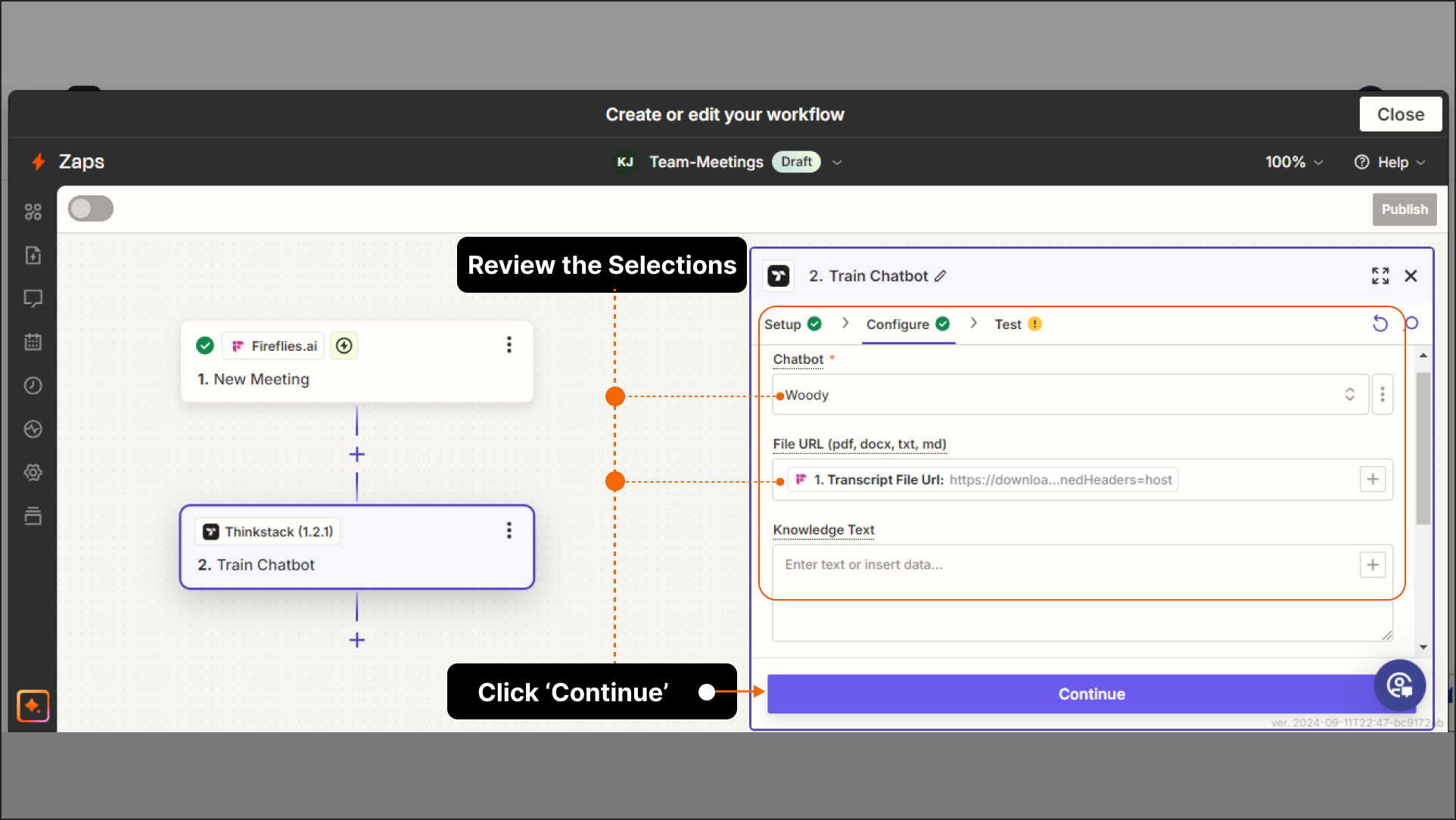Select the New Meeting trigger step card
The image size is (1456, 820).
point(357,362)
